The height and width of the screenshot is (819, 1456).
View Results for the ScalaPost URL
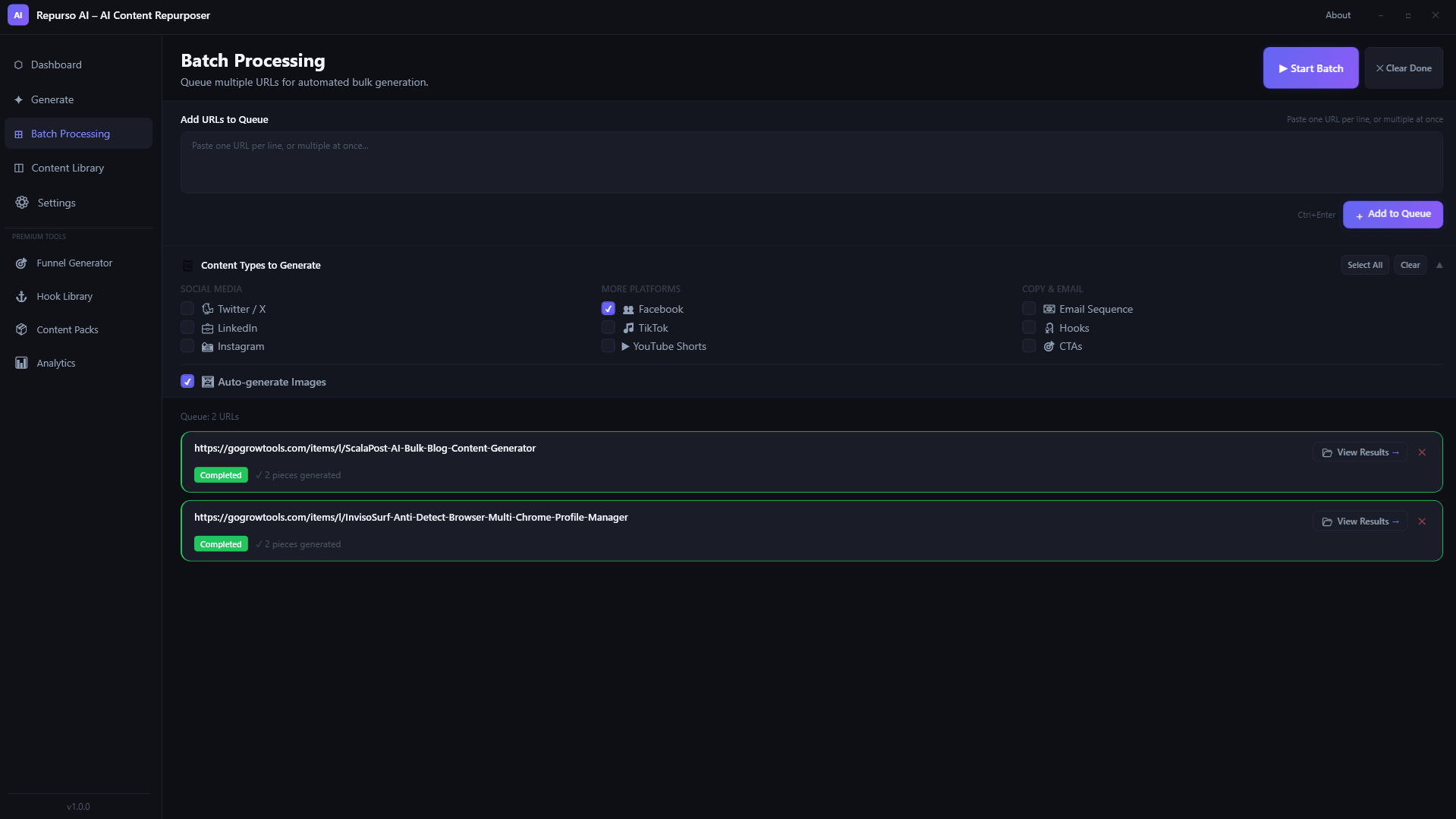pos(1360,452)
